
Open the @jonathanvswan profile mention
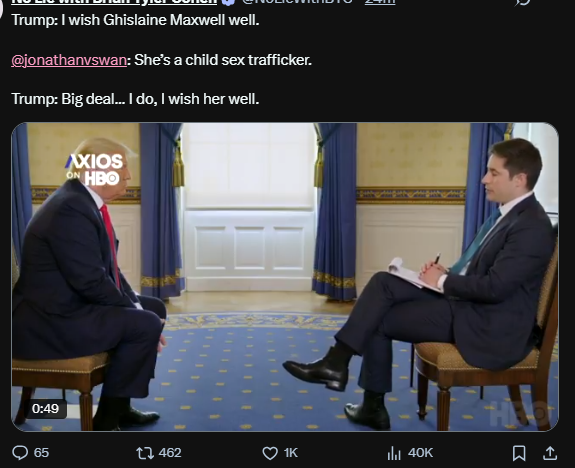coord(69,60)
